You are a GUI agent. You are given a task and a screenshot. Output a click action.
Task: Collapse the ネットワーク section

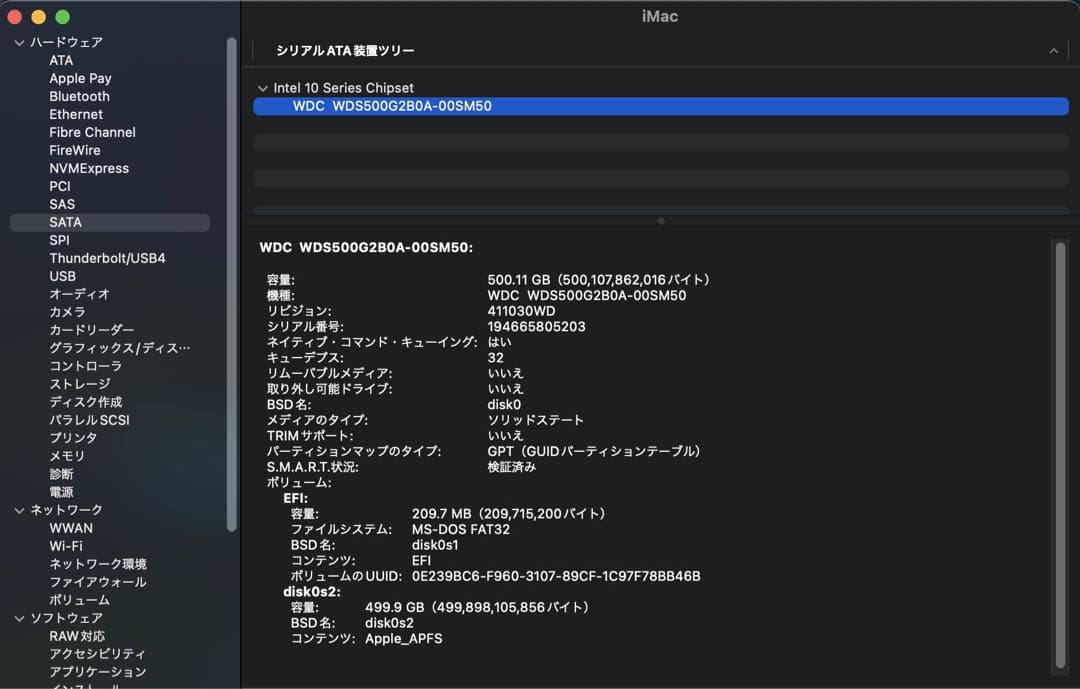click(x=17, y=509)
